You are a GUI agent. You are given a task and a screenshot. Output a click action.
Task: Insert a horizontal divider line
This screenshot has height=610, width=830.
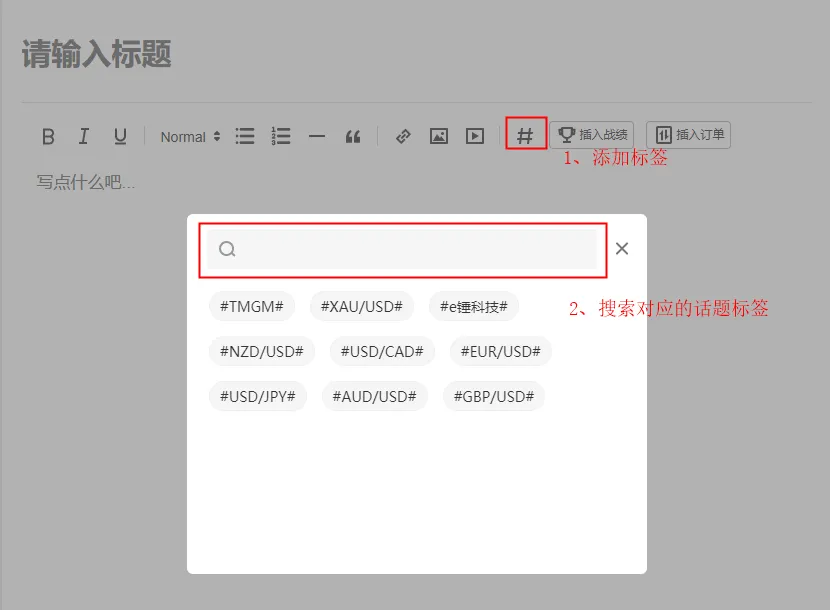(317, 137)
